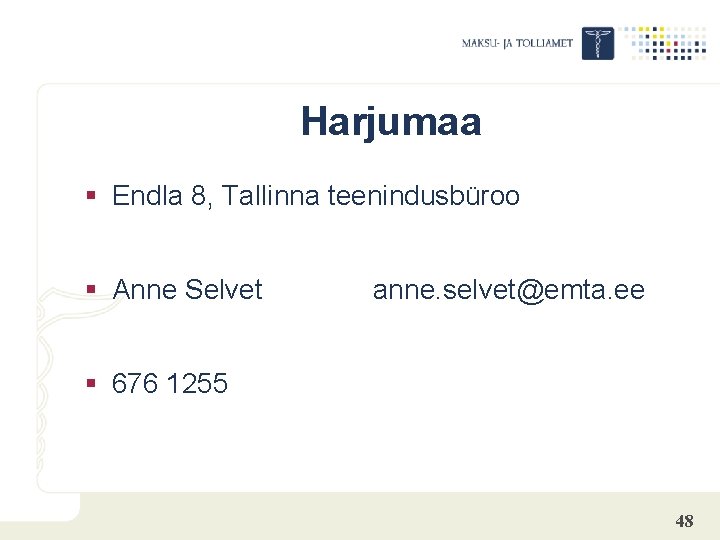Viewport: 720px width, 540px height.
Task: Click the word teenindusbüroo
Action: tap(424, 195)
